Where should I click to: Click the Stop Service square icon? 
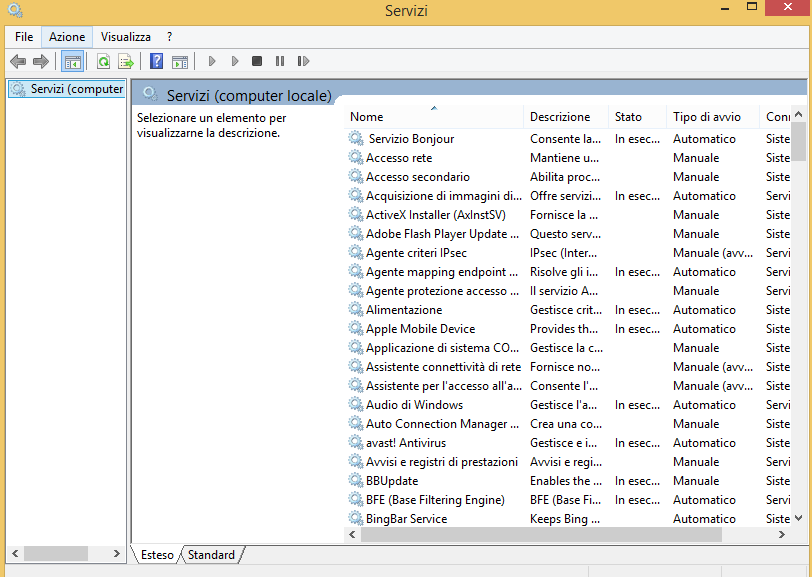click(x=257, y=61)
